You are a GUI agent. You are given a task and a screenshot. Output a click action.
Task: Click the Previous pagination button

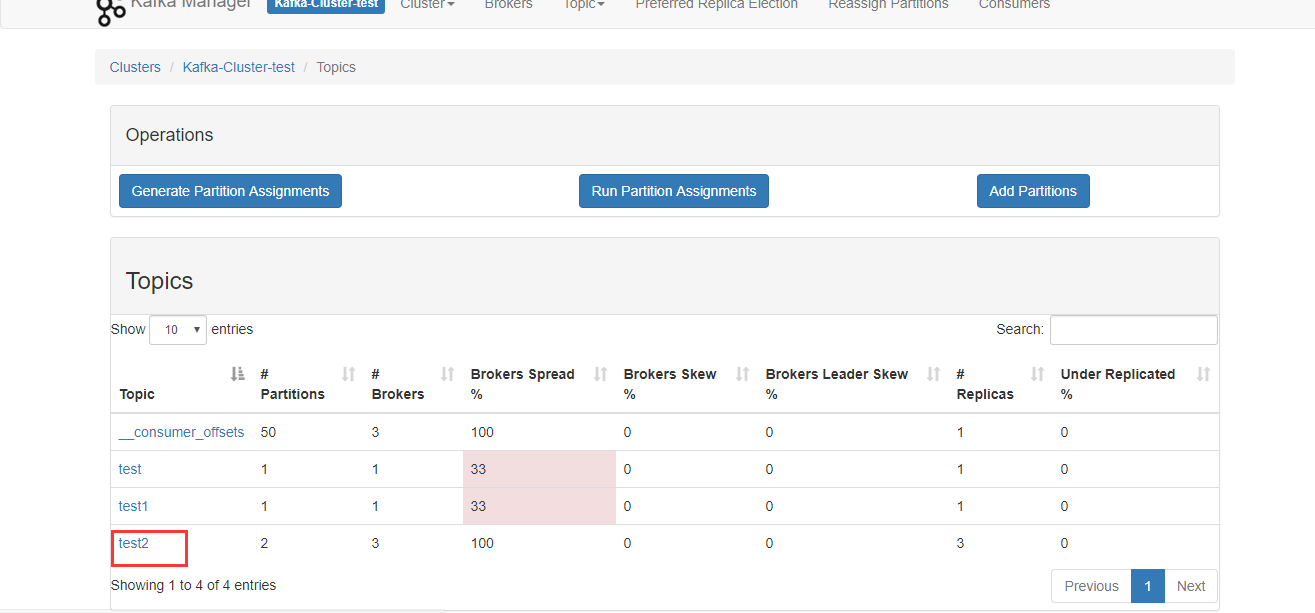pos(1091,586)
